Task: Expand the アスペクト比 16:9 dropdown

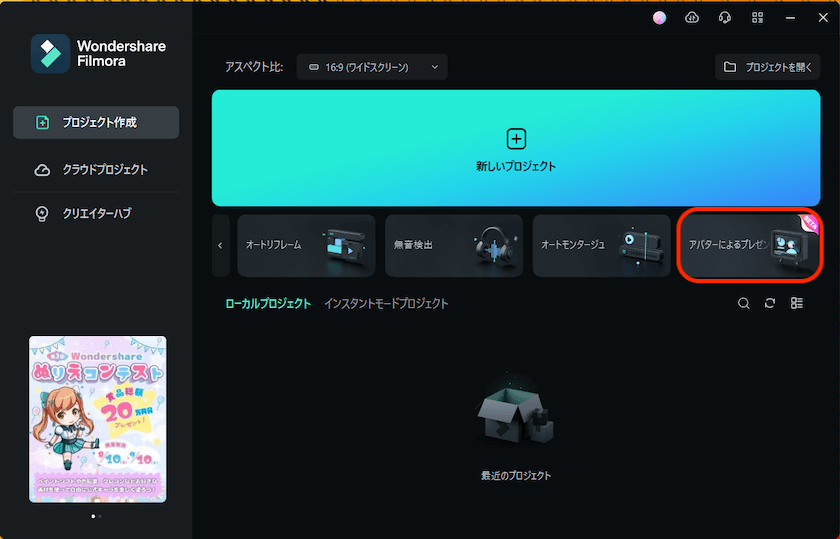Action: point(372,67)
